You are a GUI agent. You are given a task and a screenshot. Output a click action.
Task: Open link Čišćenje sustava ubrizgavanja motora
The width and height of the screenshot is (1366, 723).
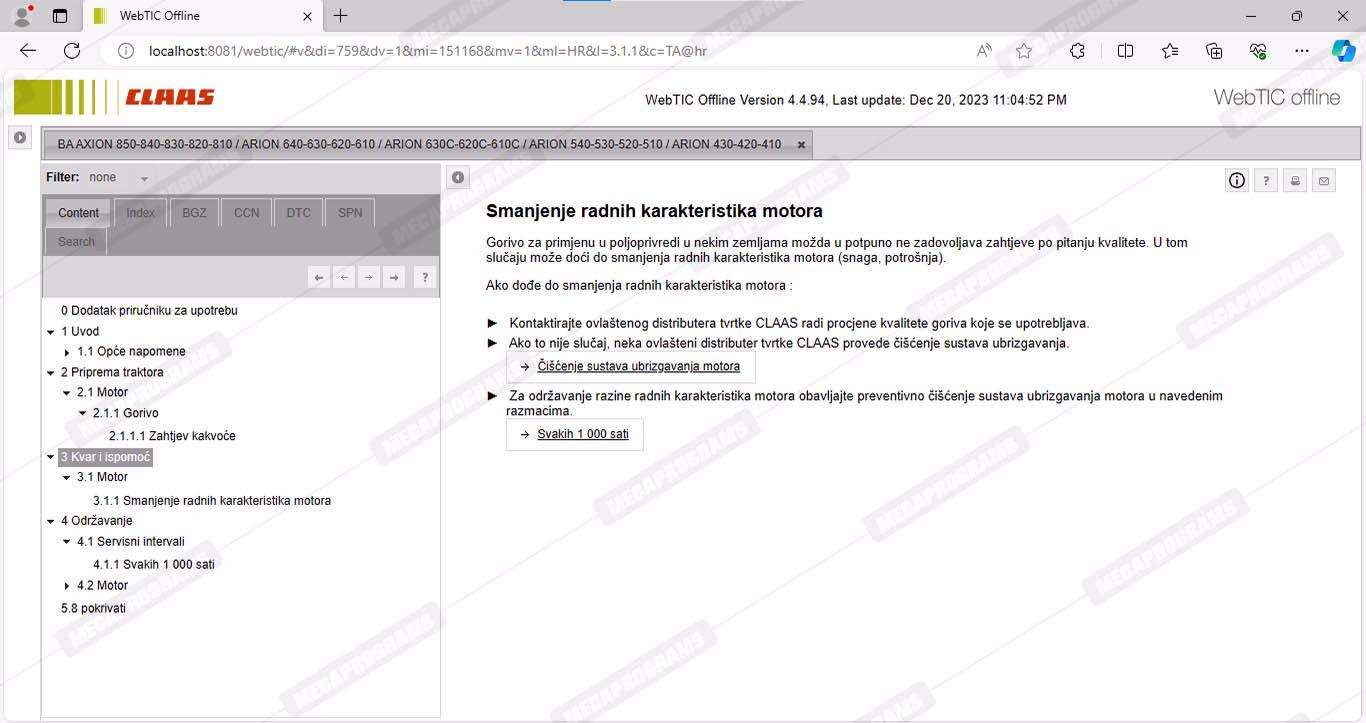[x=638, y=367]
